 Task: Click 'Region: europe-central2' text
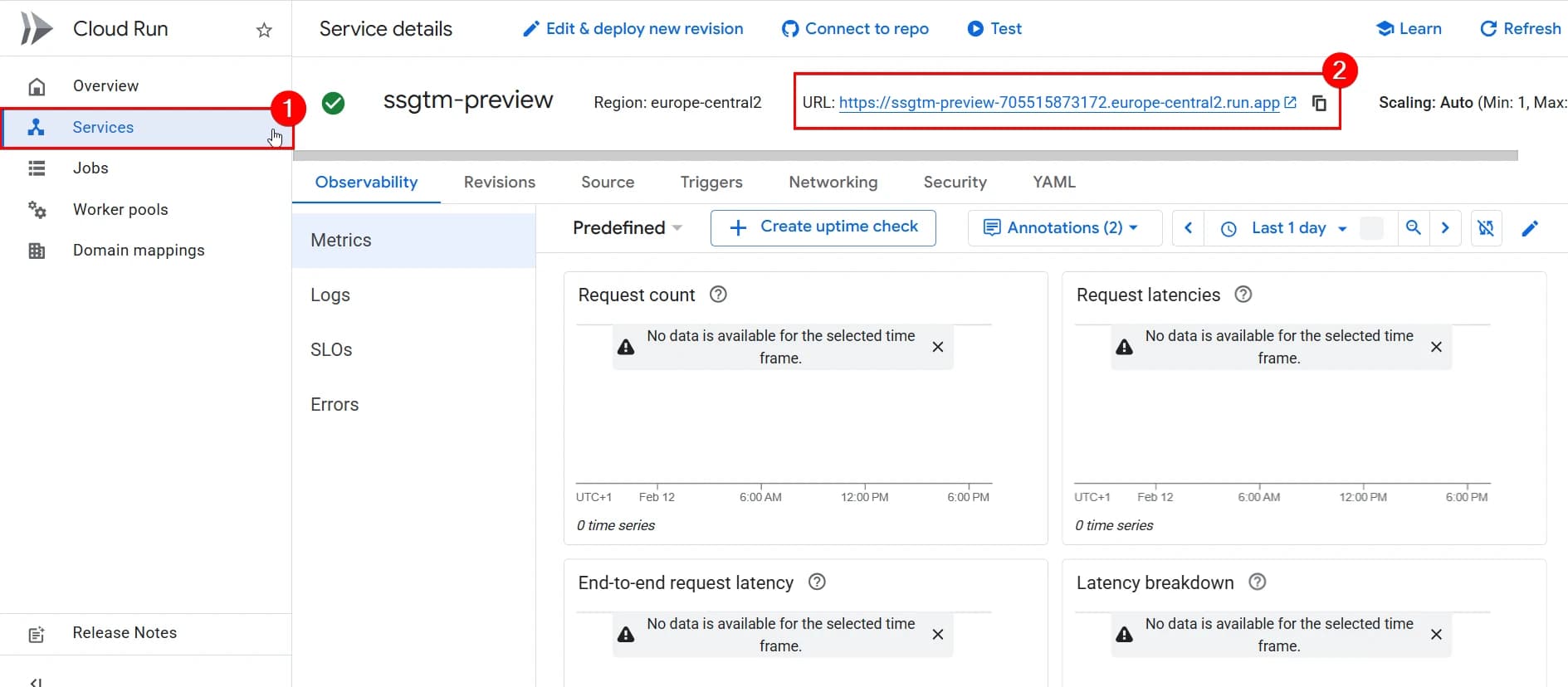pos(677,103)
